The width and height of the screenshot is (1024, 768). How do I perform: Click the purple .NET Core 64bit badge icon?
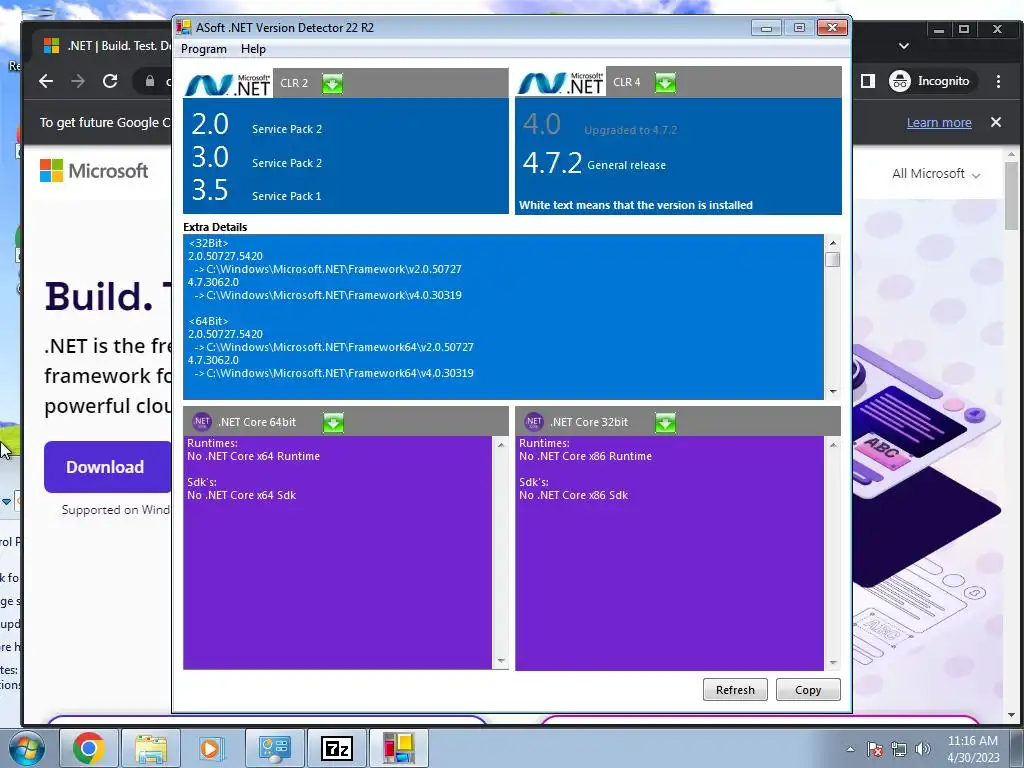click(201, 422)
